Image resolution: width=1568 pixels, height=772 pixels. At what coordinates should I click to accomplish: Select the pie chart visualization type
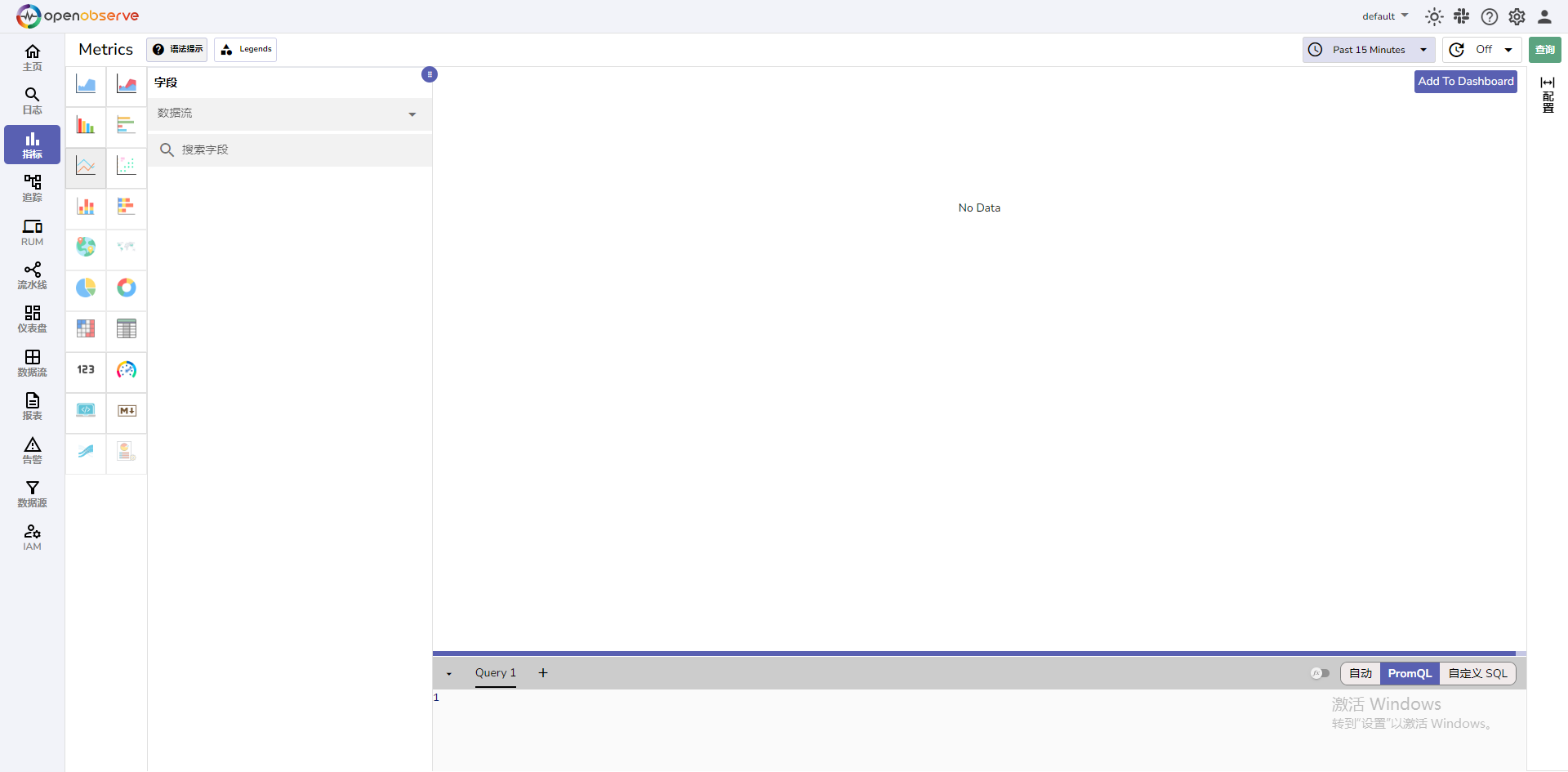[86, 288]
